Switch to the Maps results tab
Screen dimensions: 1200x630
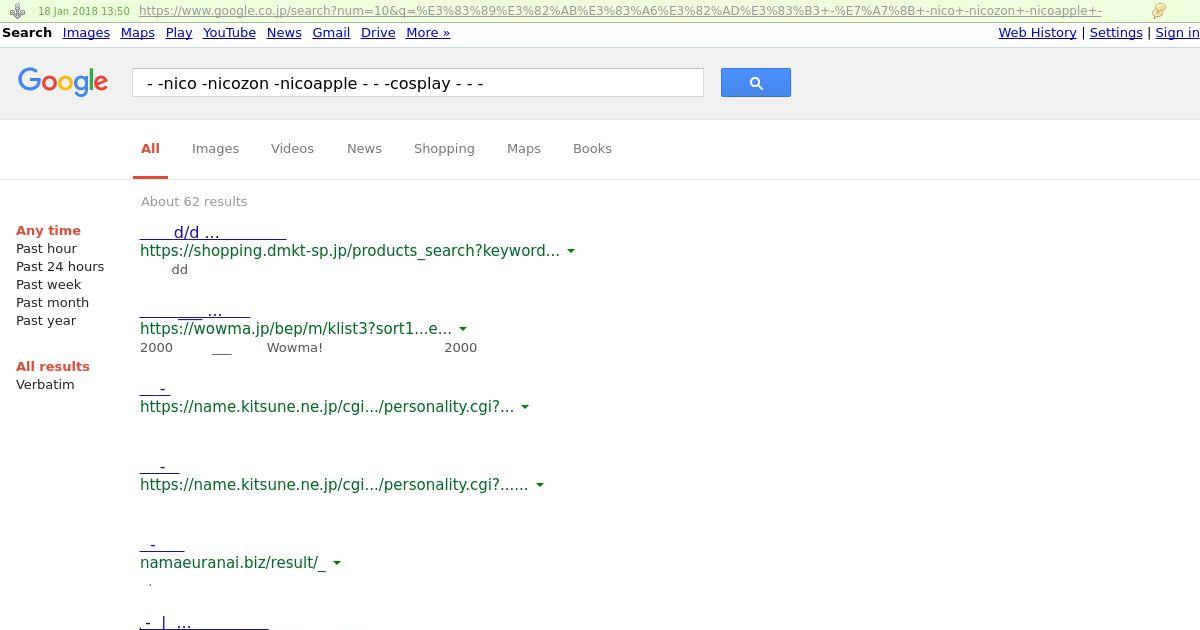click(x=523, y=149)
